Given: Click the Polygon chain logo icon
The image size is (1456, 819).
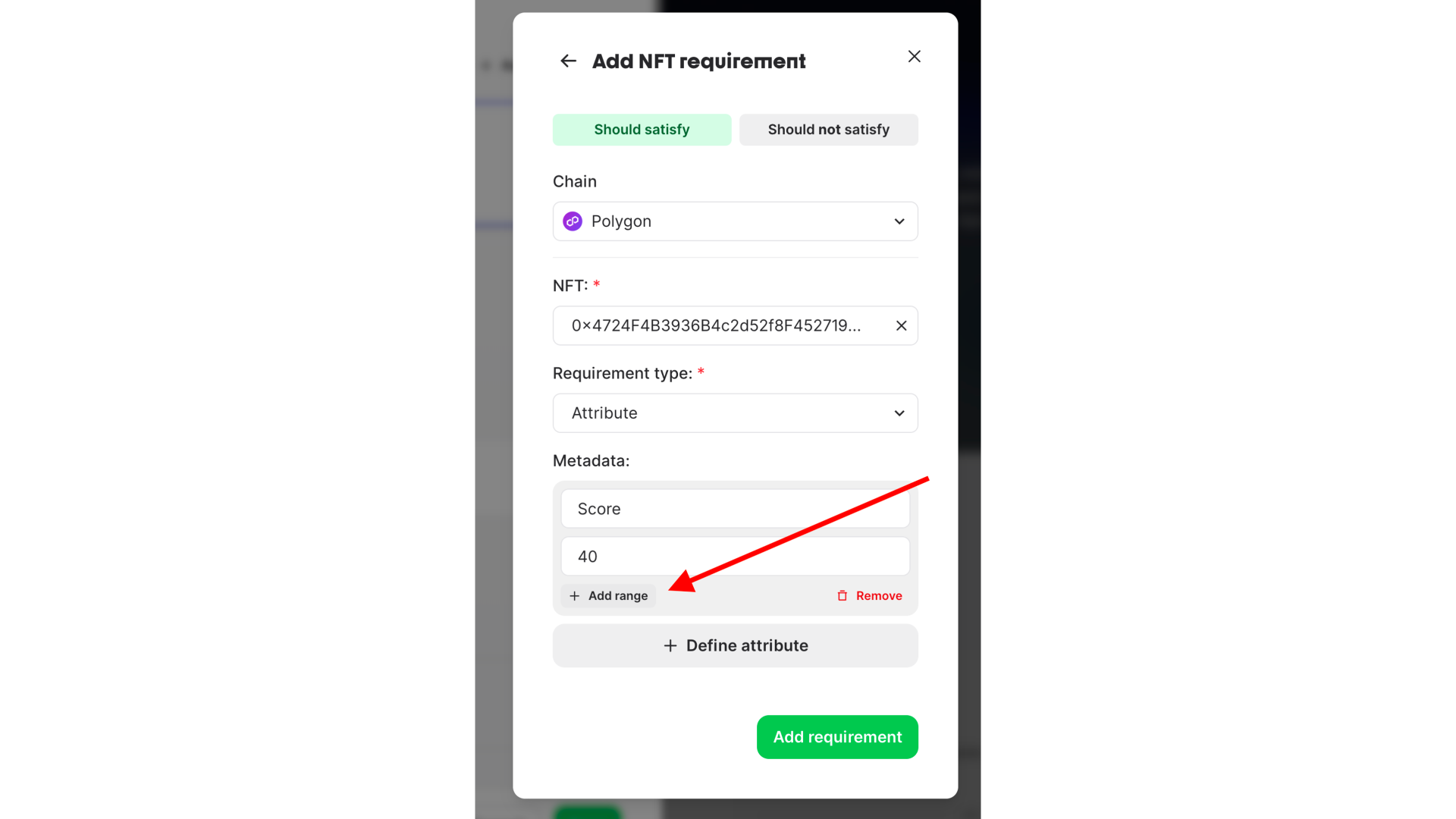Looking at the screenshot, I should point(573,221).
